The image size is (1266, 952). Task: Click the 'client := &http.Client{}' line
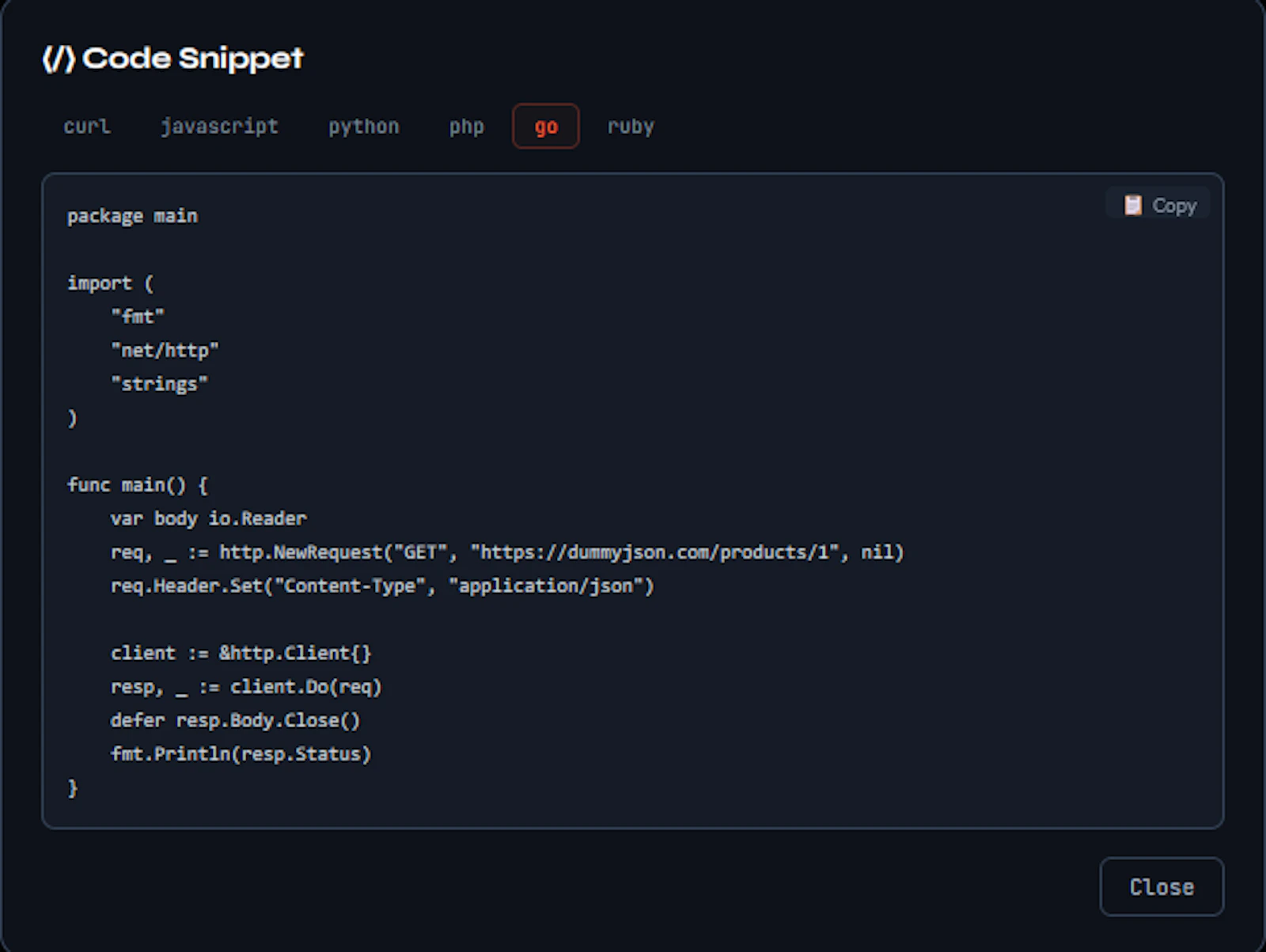pos(241,653)
